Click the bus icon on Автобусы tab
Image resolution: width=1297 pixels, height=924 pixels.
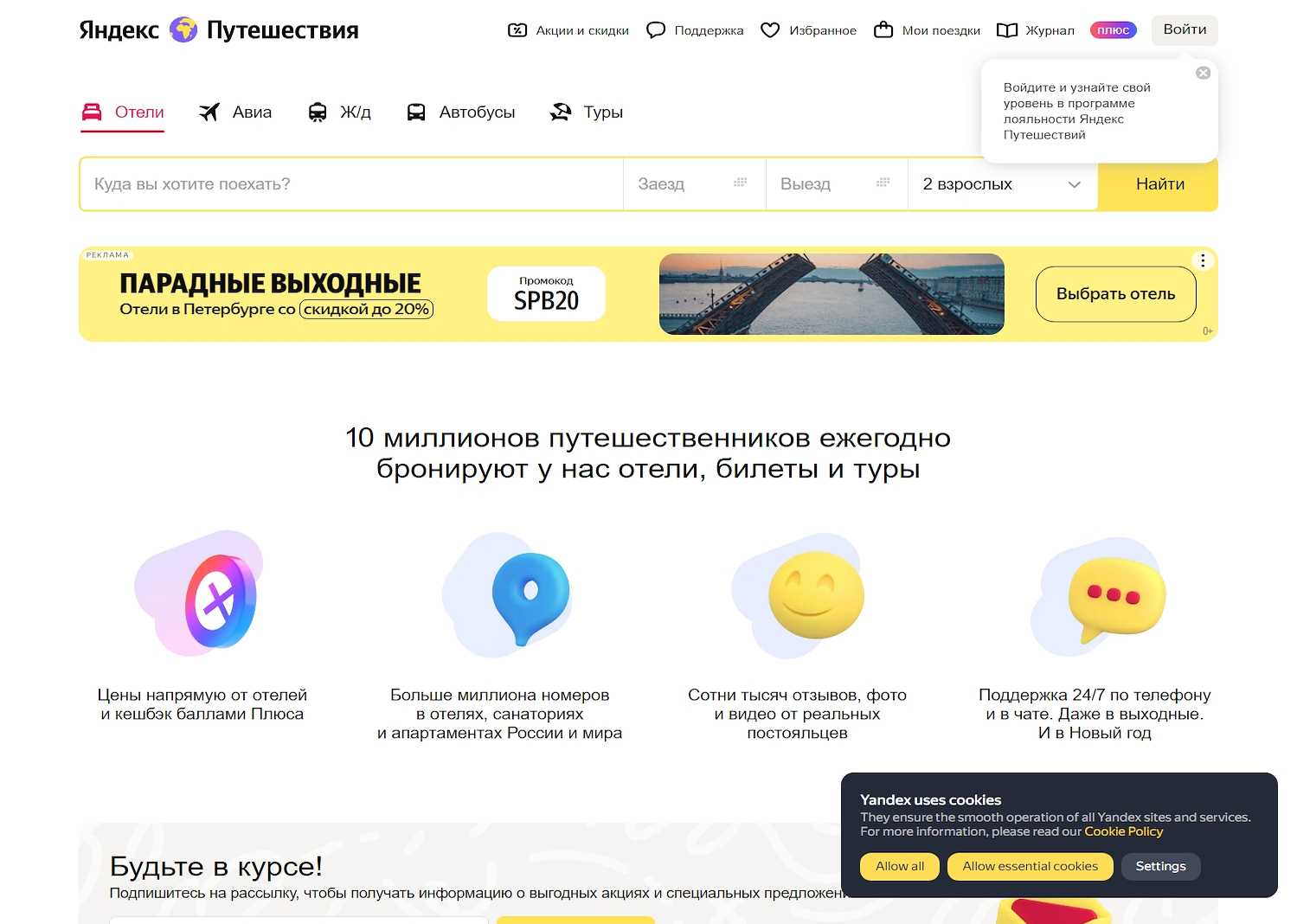coord(416,112)
